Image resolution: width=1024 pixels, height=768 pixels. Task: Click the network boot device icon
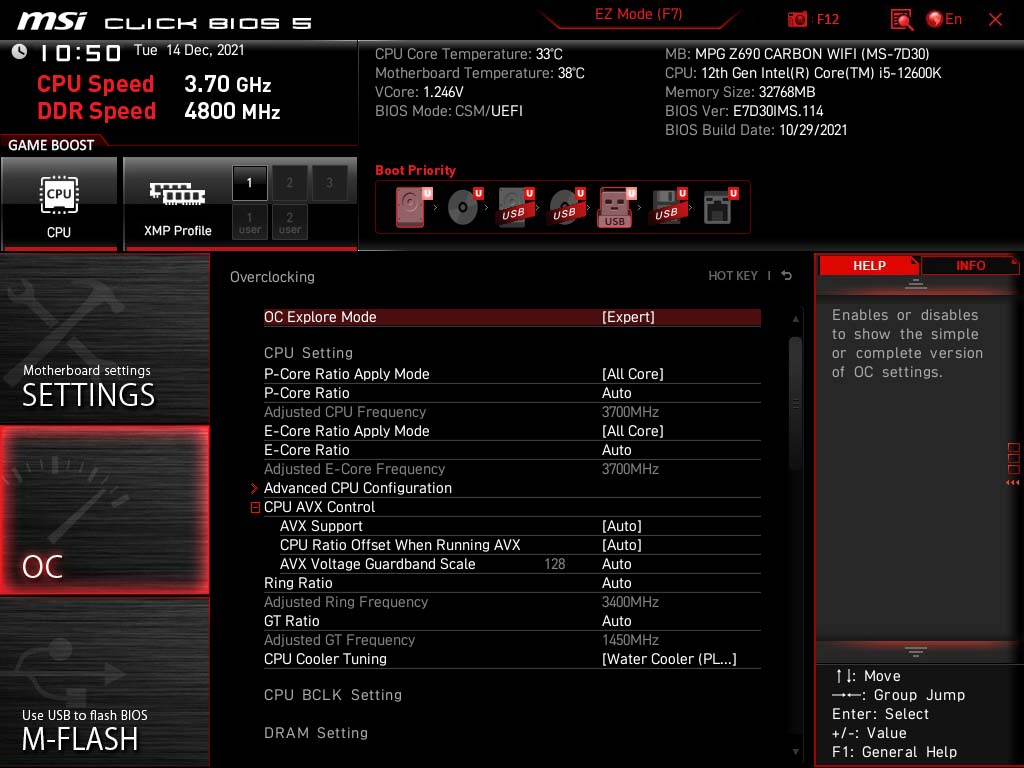coord(720,207)
